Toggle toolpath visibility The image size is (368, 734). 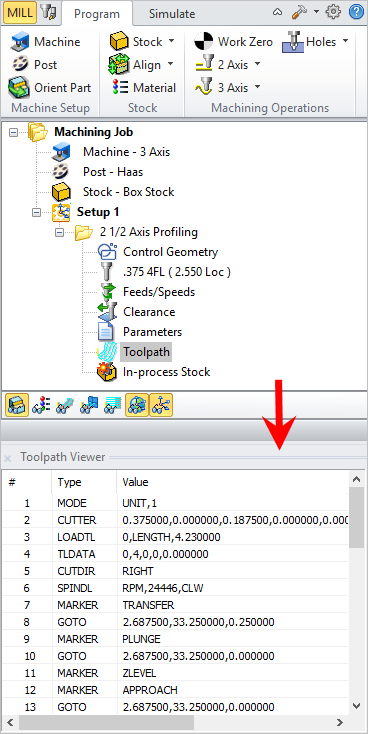point(65,405)
